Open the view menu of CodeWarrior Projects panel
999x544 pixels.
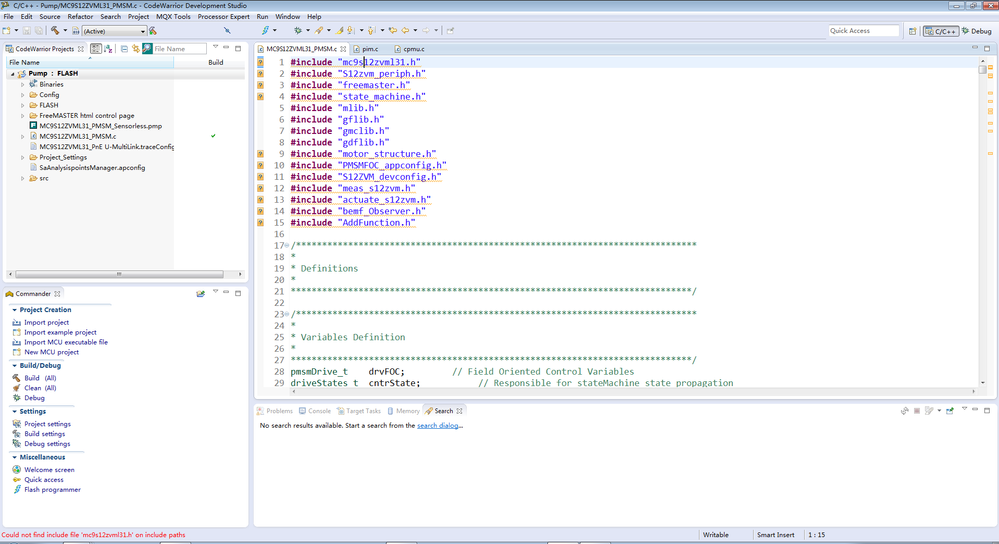[215, 47]
